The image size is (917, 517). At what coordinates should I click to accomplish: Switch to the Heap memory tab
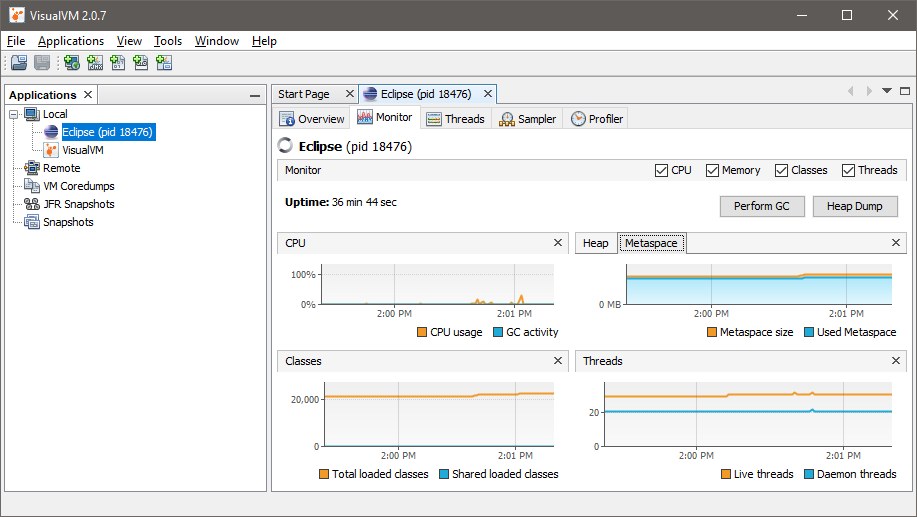pos(595,243)
